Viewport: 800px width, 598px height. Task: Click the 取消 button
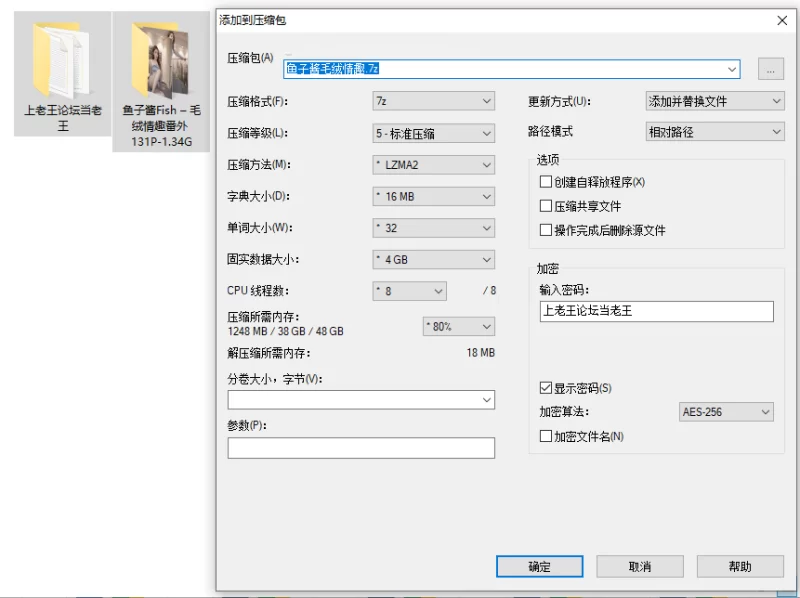point(640,566)
